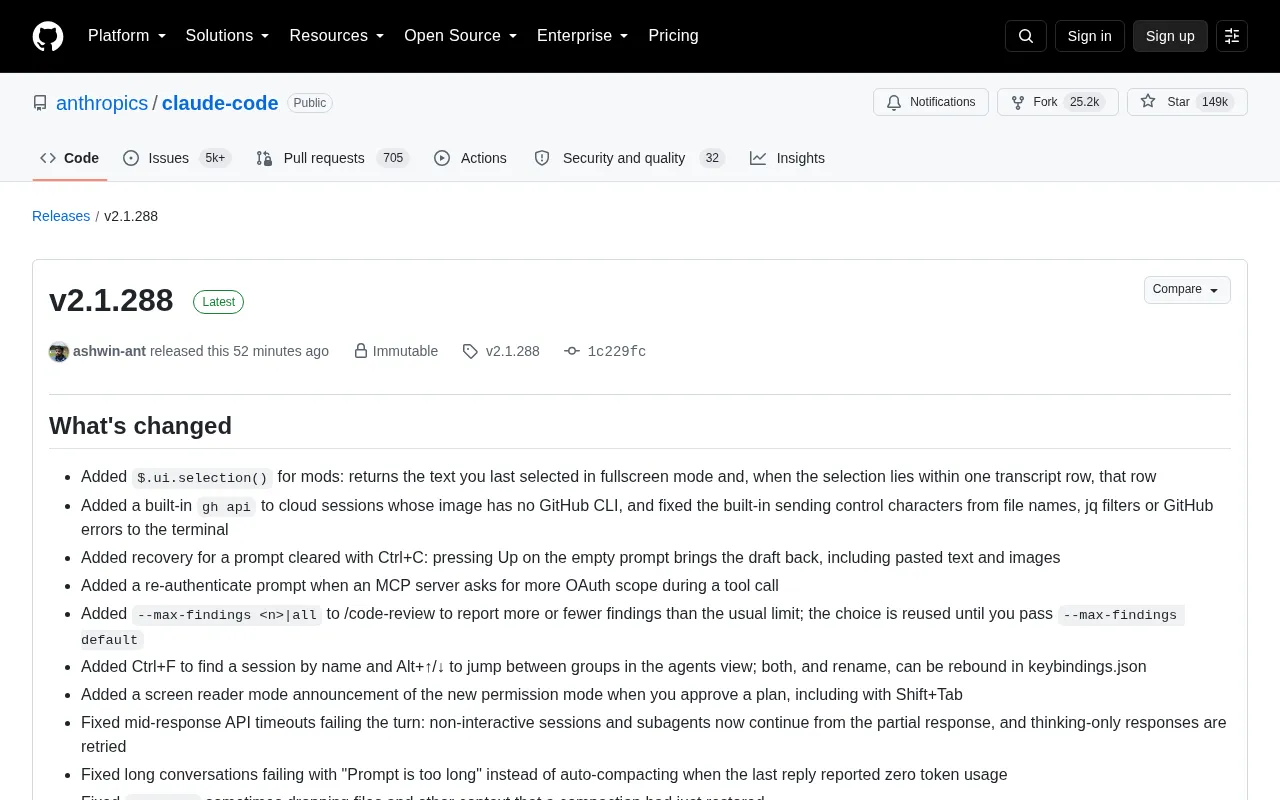Click the Sign up button
Viewport: 1280px width, 800px height.
coord(1170,36)
